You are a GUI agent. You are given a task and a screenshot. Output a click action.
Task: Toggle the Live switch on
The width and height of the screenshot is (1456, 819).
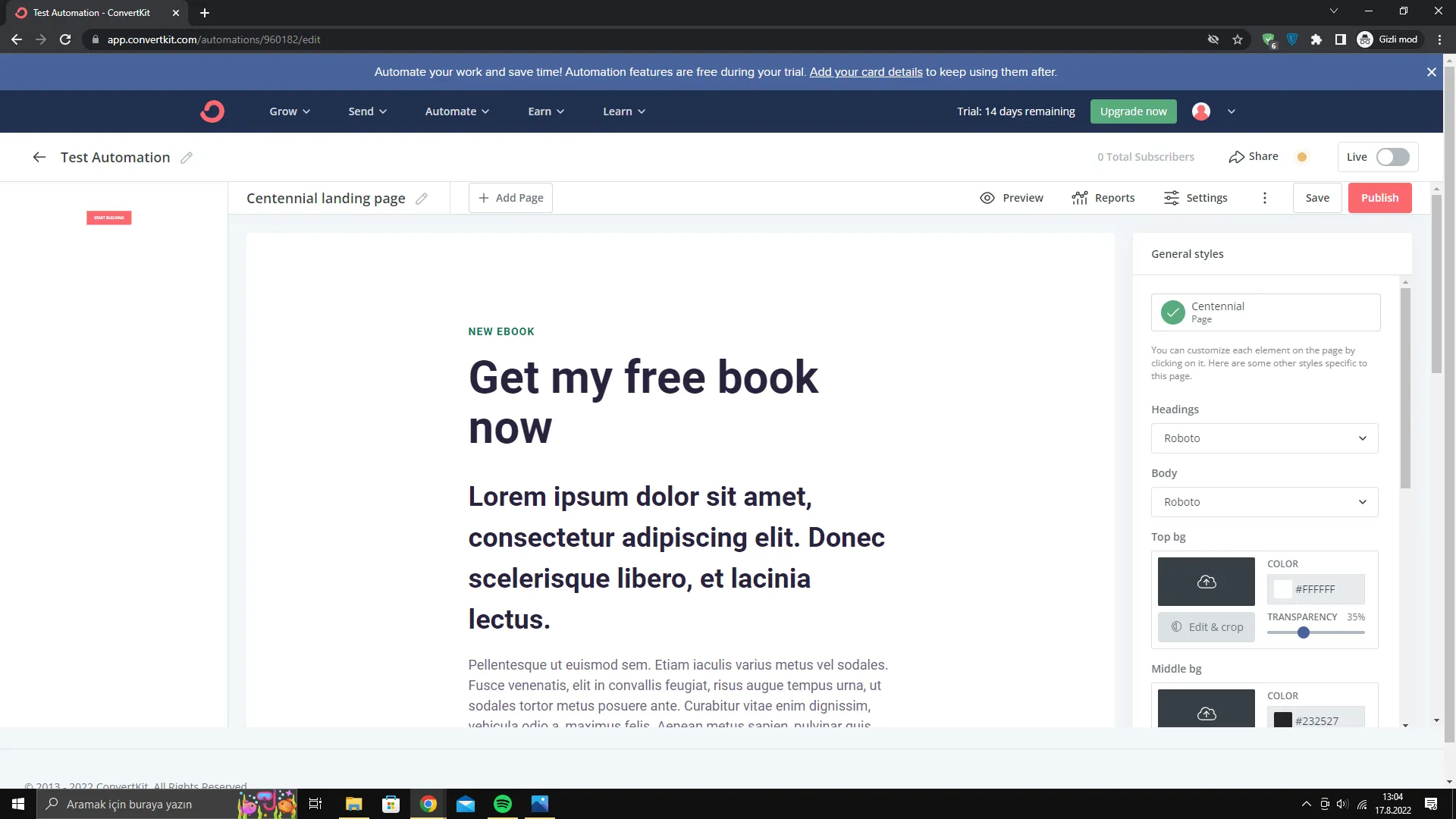(x=1392, y=157)
